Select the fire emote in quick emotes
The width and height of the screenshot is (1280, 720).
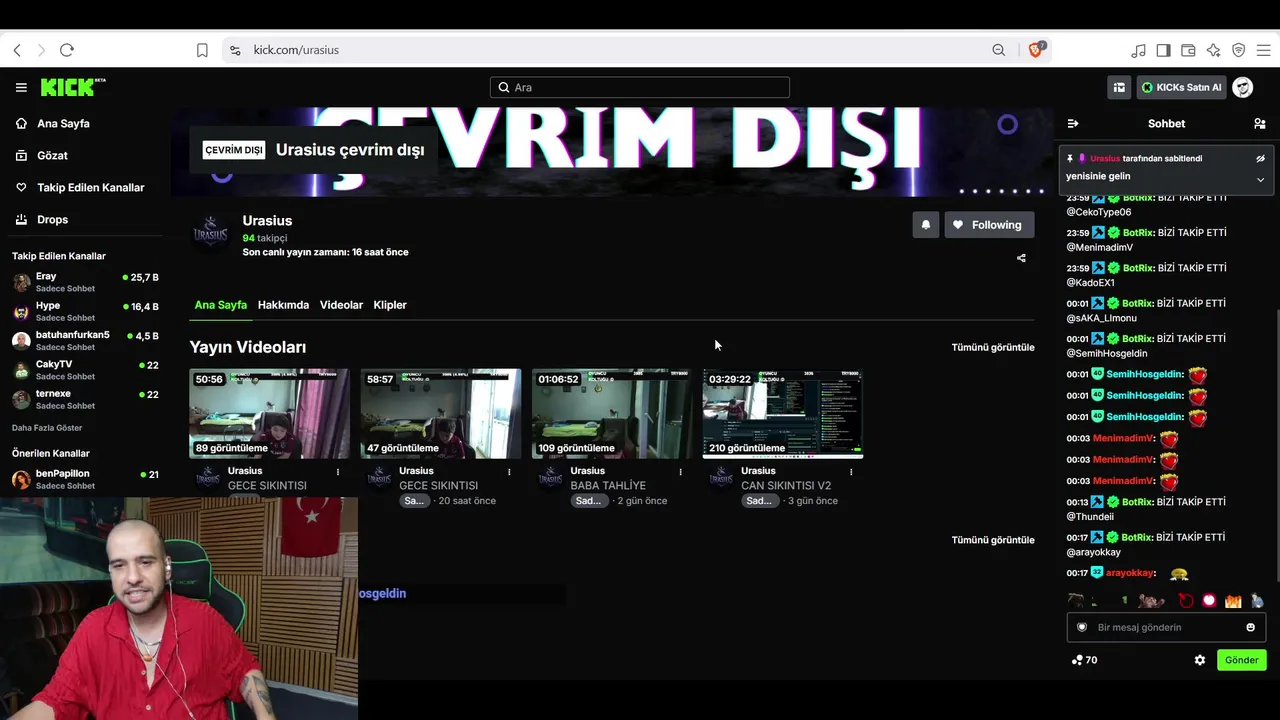click(x=1233, y=601)
